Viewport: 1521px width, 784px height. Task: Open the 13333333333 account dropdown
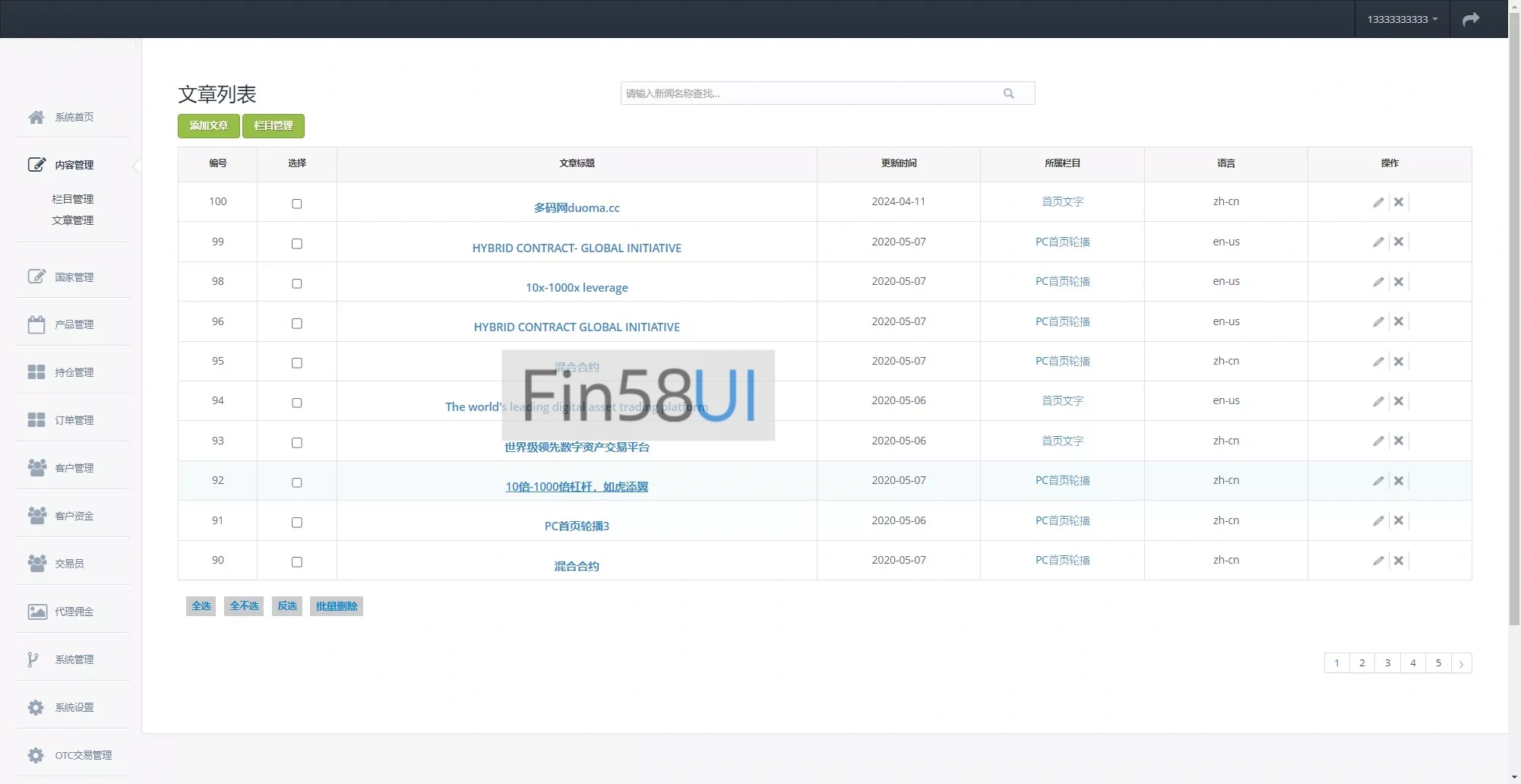(x=1402, y=19)
